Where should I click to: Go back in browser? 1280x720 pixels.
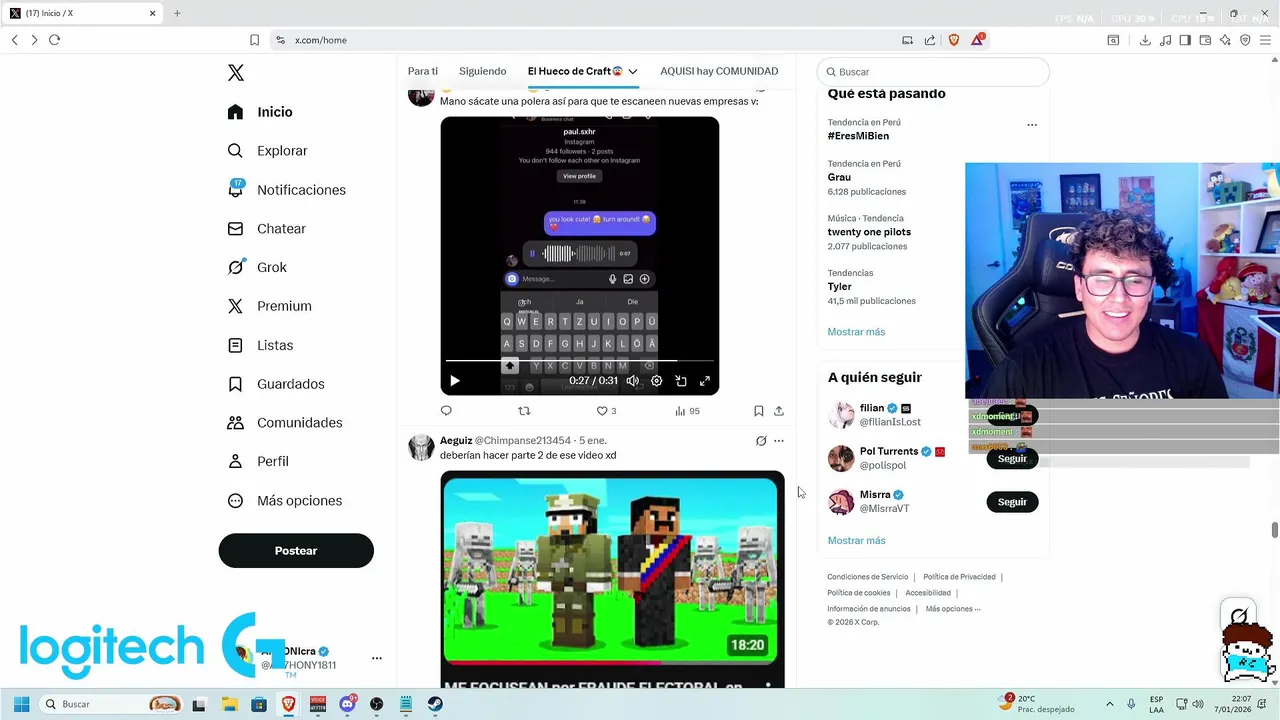point(14,40)
